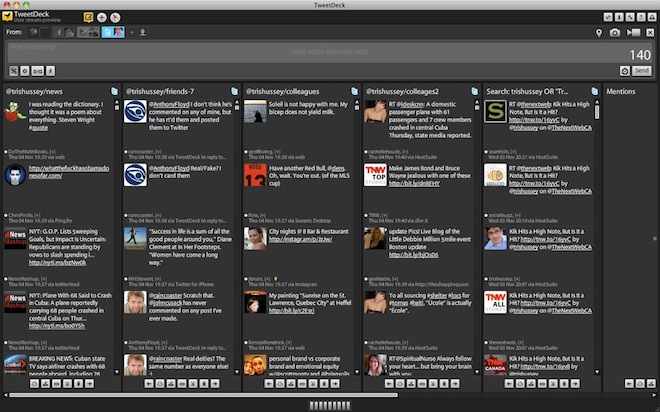Toggle the grey middle account in From row
The image size is (660, 412).
(88, 32)
